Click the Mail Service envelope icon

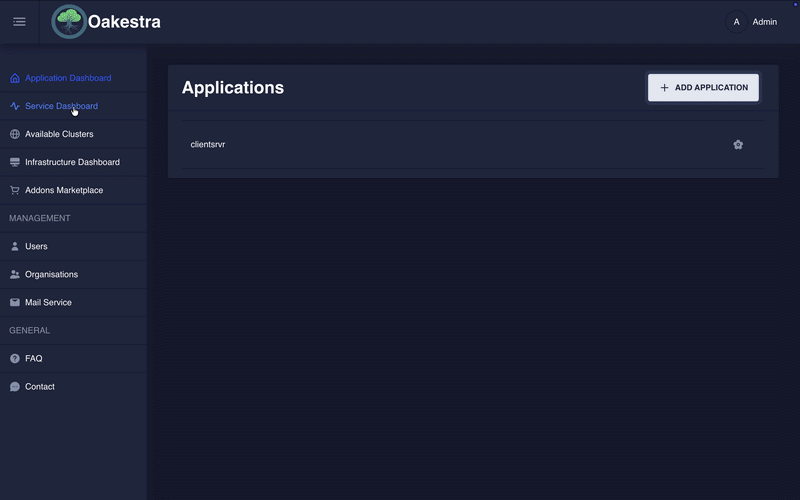(x=15, y=302)
